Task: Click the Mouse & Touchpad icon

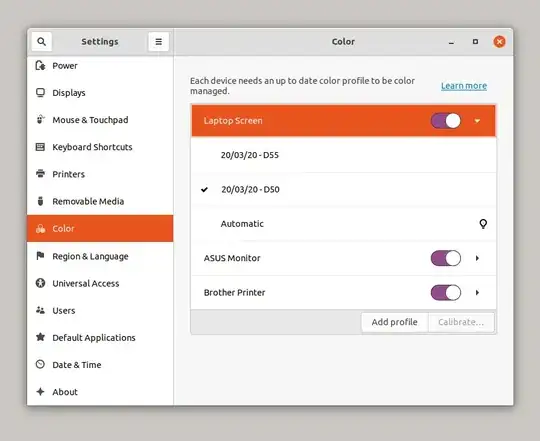Action: (x=41, y=120)
